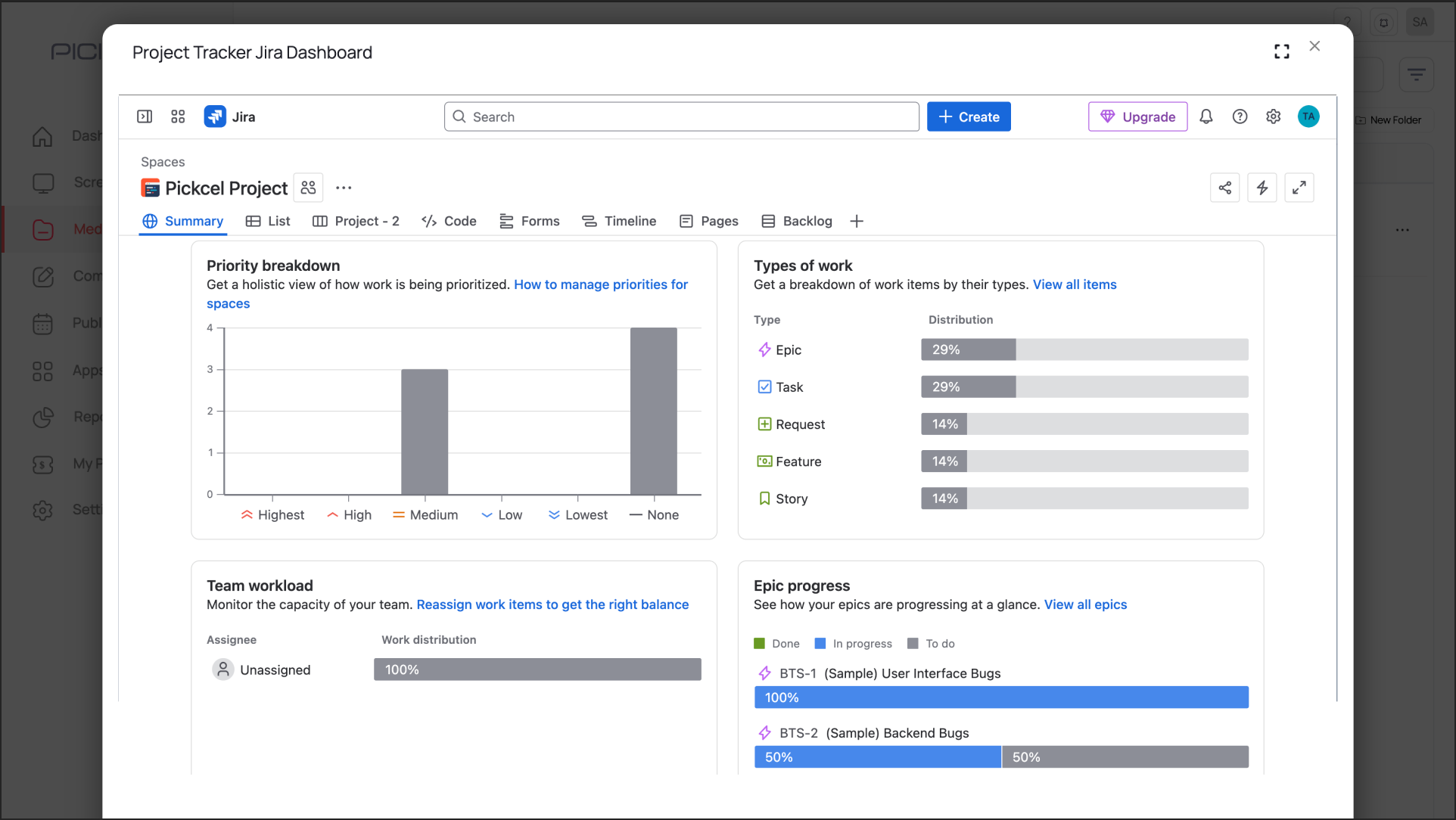
Task: Open notifications via the bell icon
Action: (x=1206, y=116)
